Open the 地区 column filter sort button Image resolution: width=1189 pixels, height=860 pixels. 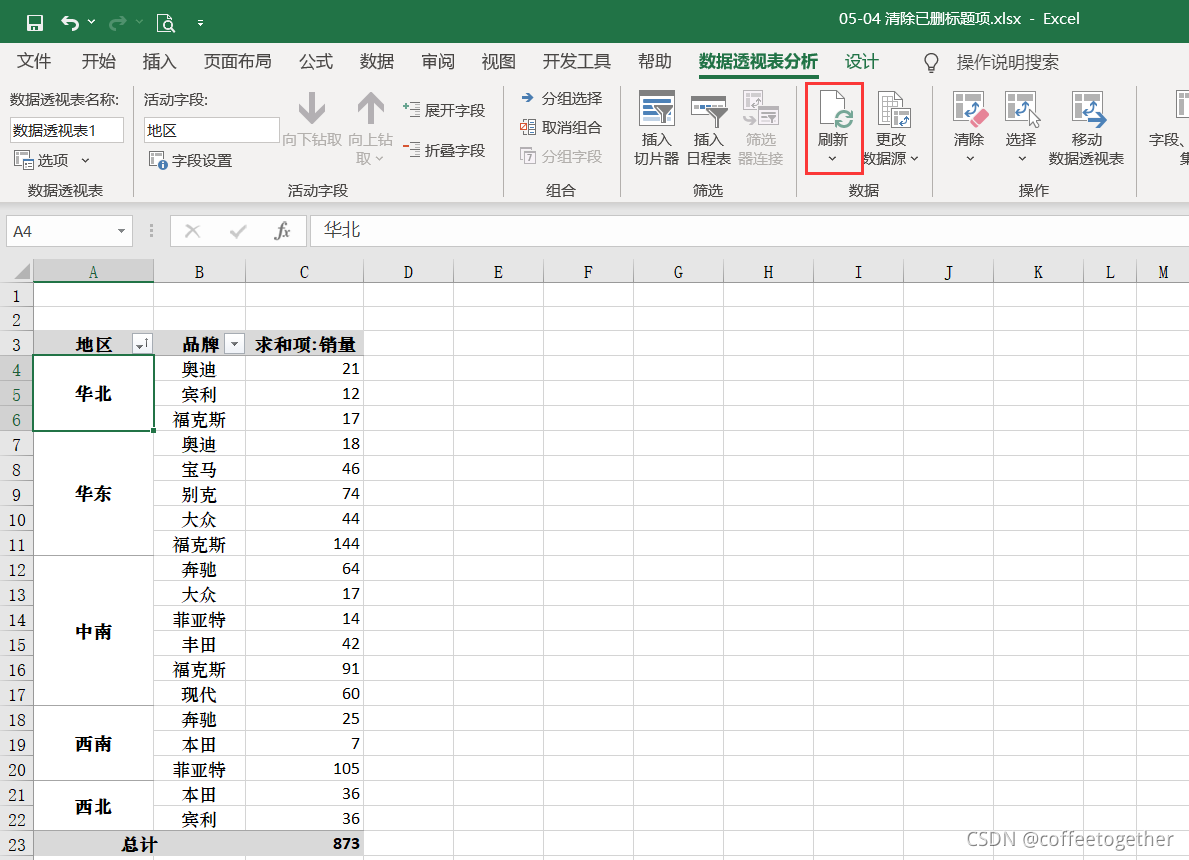(142, 344)
